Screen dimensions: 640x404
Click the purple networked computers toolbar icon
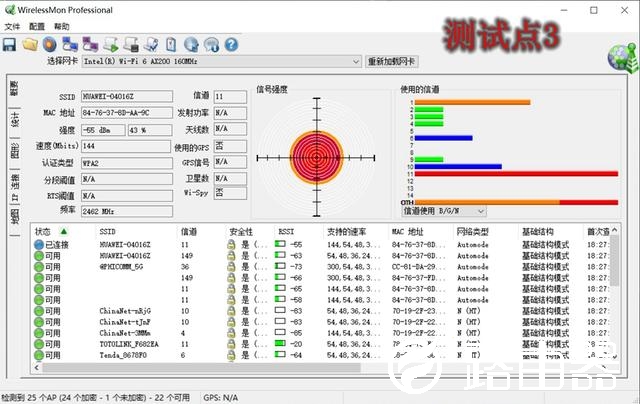click(x=90, y=44)
